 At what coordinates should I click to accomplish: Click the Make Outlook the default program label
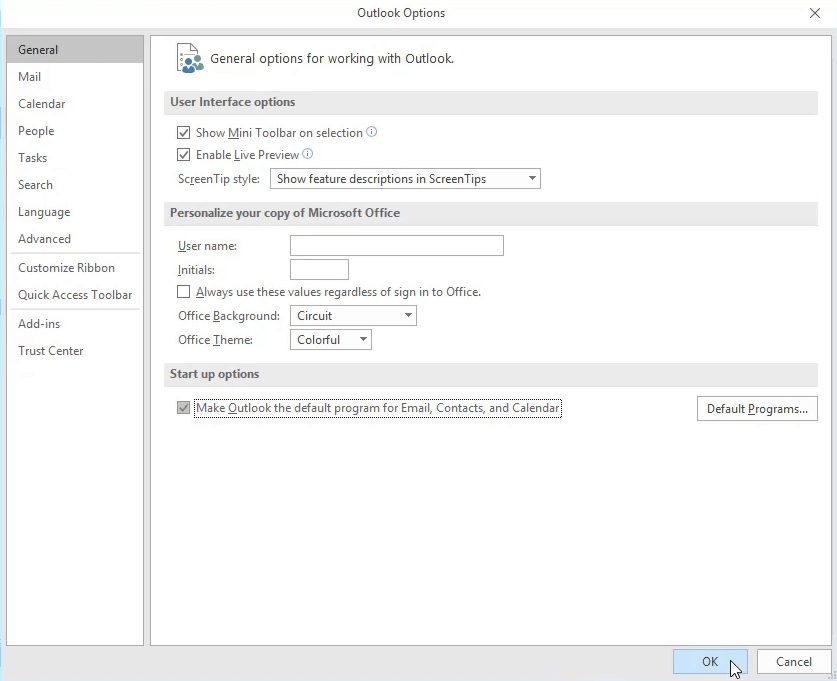pos(378,408)
